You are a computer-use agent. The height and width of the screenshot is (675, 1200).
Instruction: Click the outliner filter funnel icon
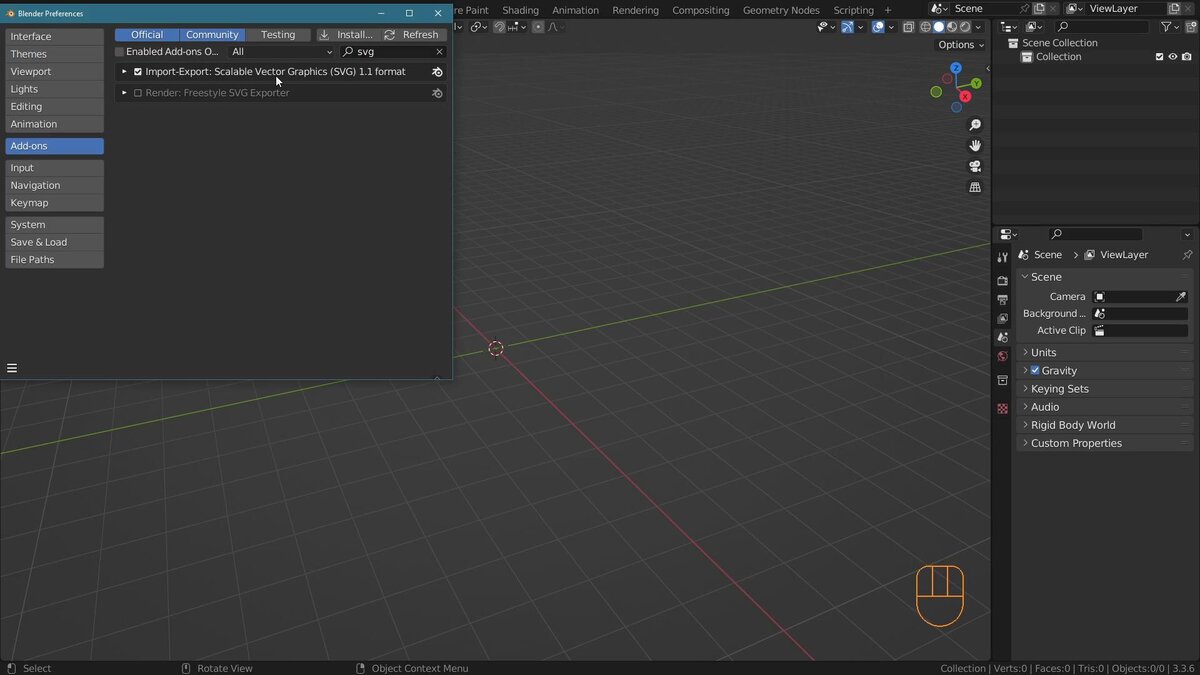tap(1166, 27)
